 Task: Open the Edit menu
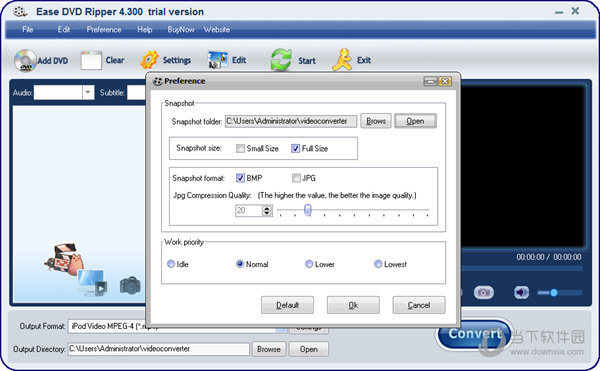tap(64, 29)
